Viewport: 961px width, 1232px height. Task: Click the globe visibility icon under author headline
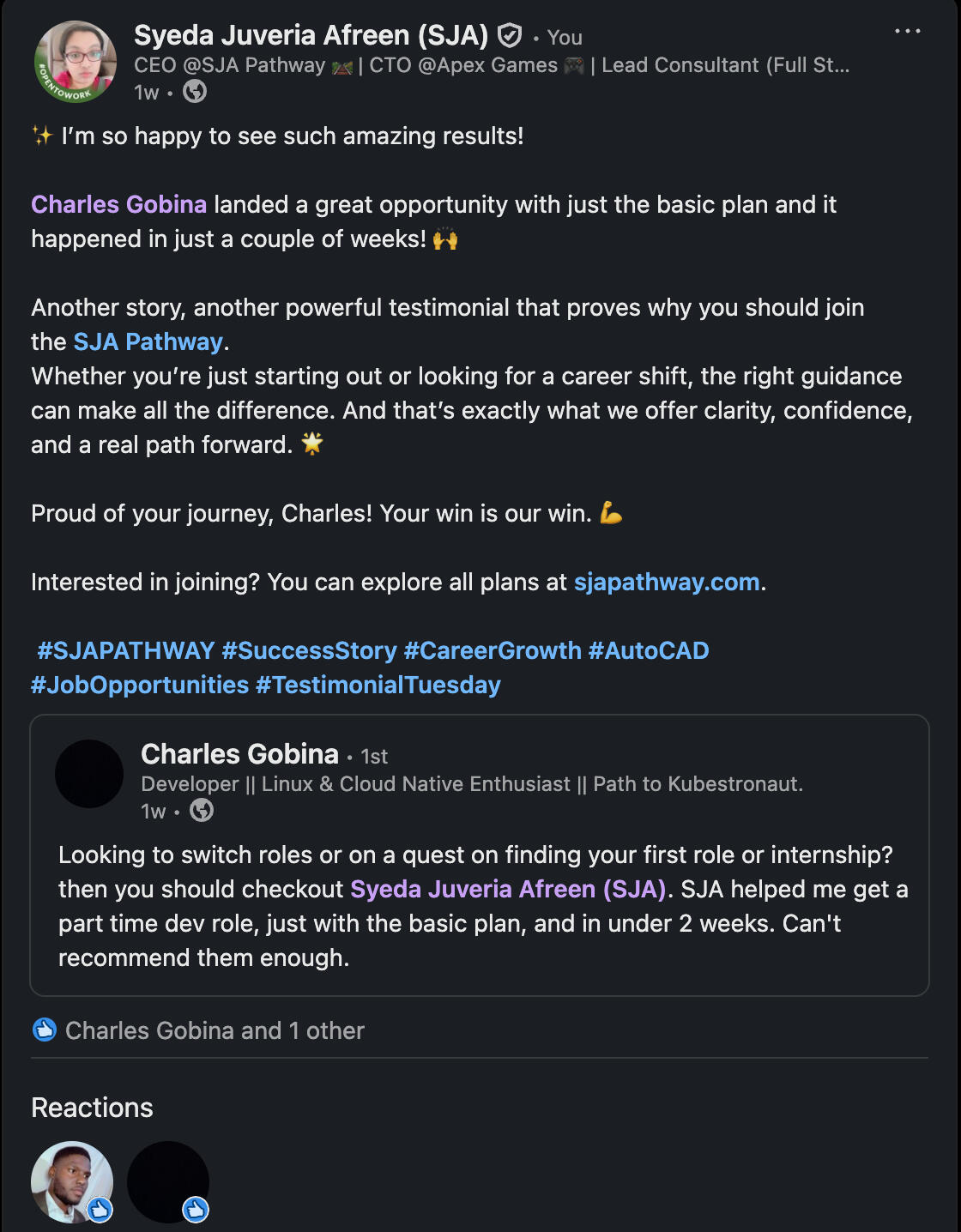(x=195, y=92)
